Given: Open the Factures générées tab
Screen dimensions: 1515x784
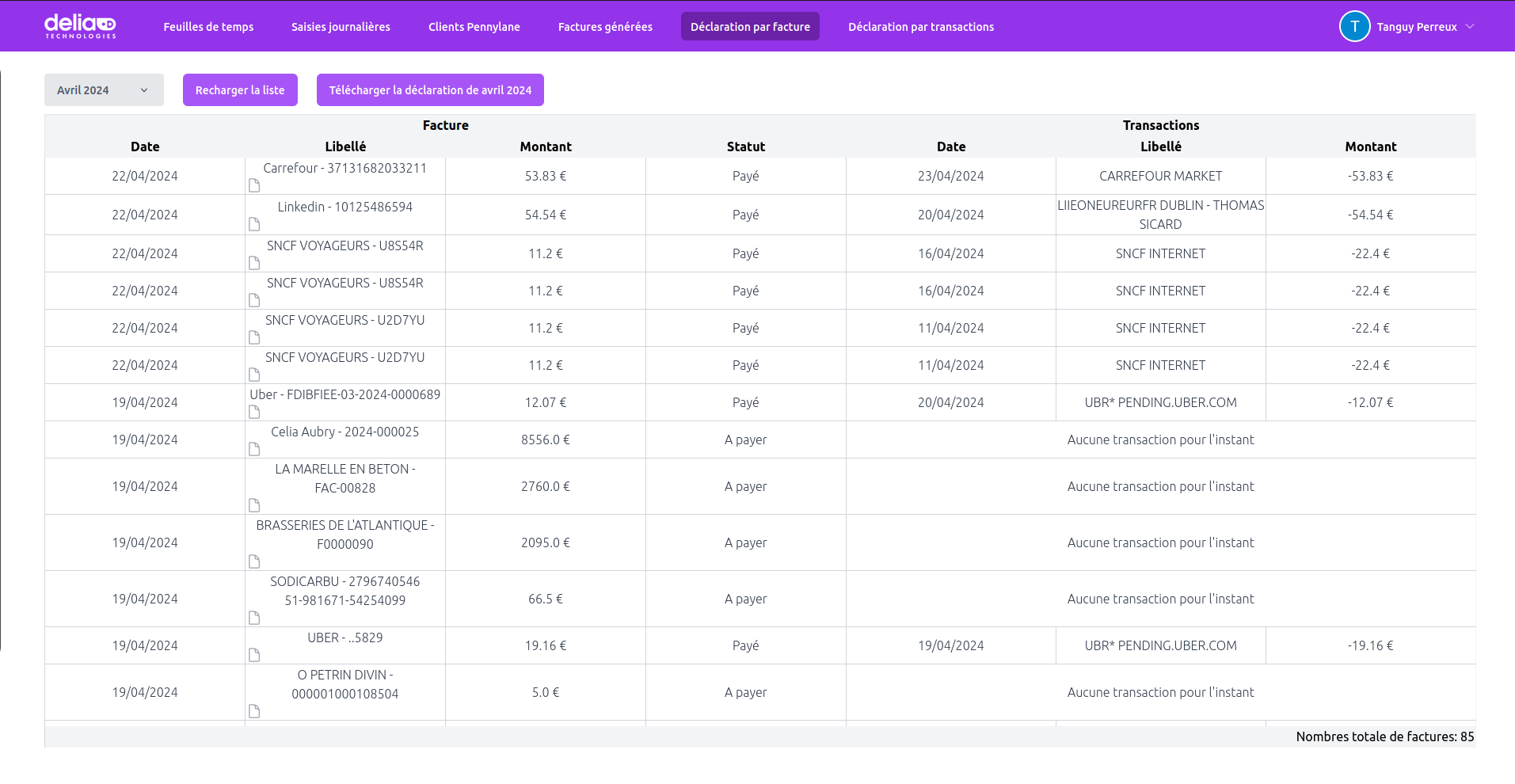Looking at the screenshot, I should pyautogui.click(x=605, y=27).
